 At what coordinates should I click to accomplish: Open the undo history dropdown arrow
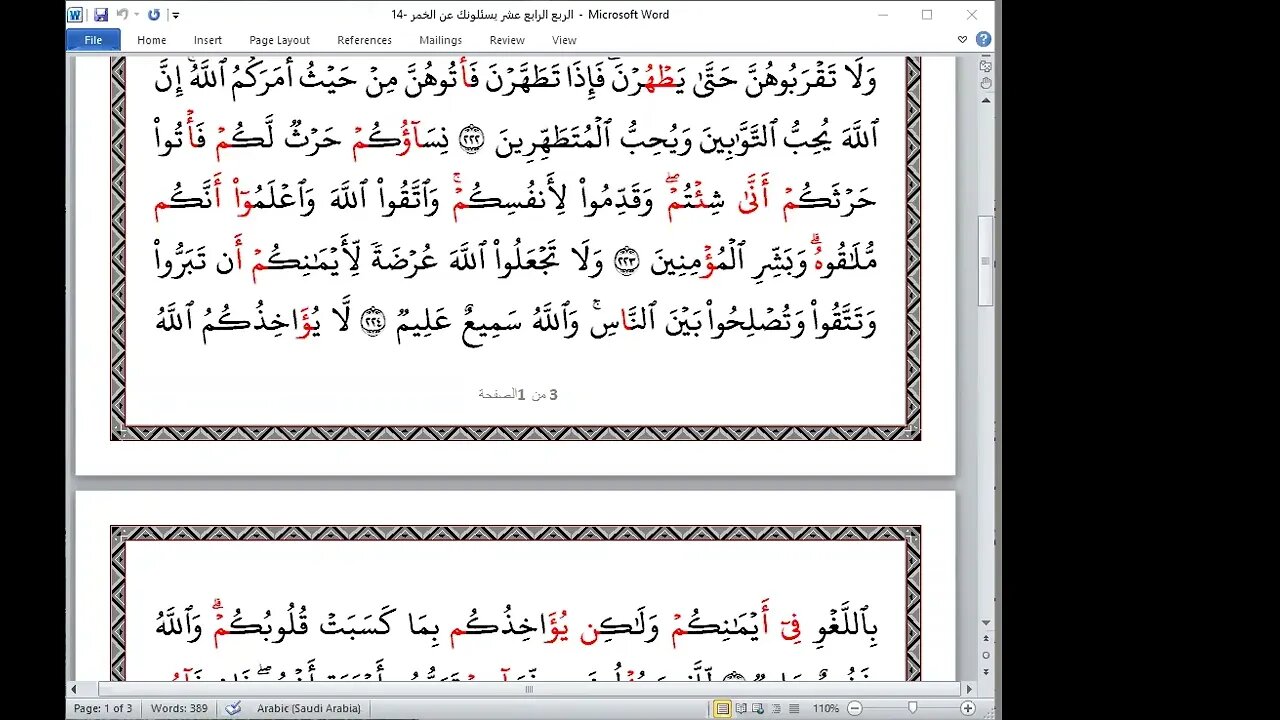(x=136, y=15)
